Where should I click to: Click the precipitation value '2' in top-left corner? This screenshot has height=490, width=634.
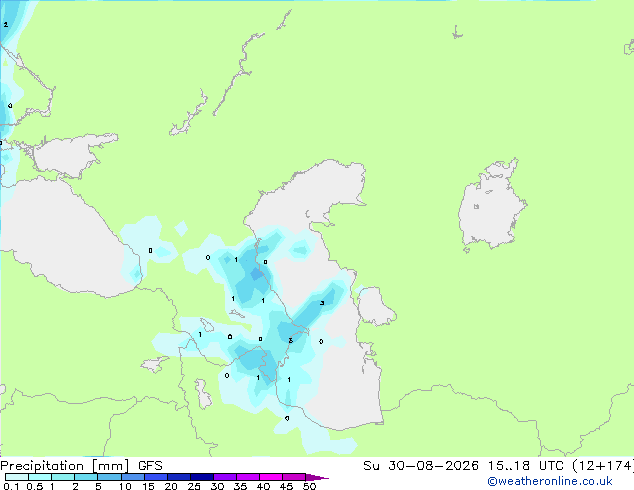(x=6, y=25)
